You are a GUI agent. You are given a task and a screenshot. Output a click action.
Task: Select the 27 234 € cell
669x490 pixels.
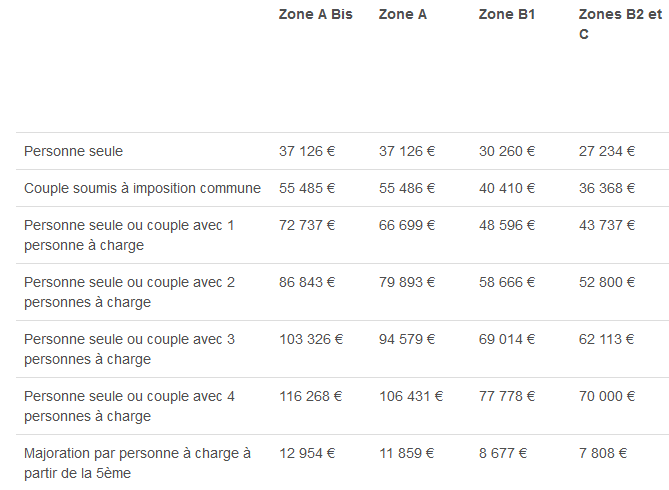(607, 151)
